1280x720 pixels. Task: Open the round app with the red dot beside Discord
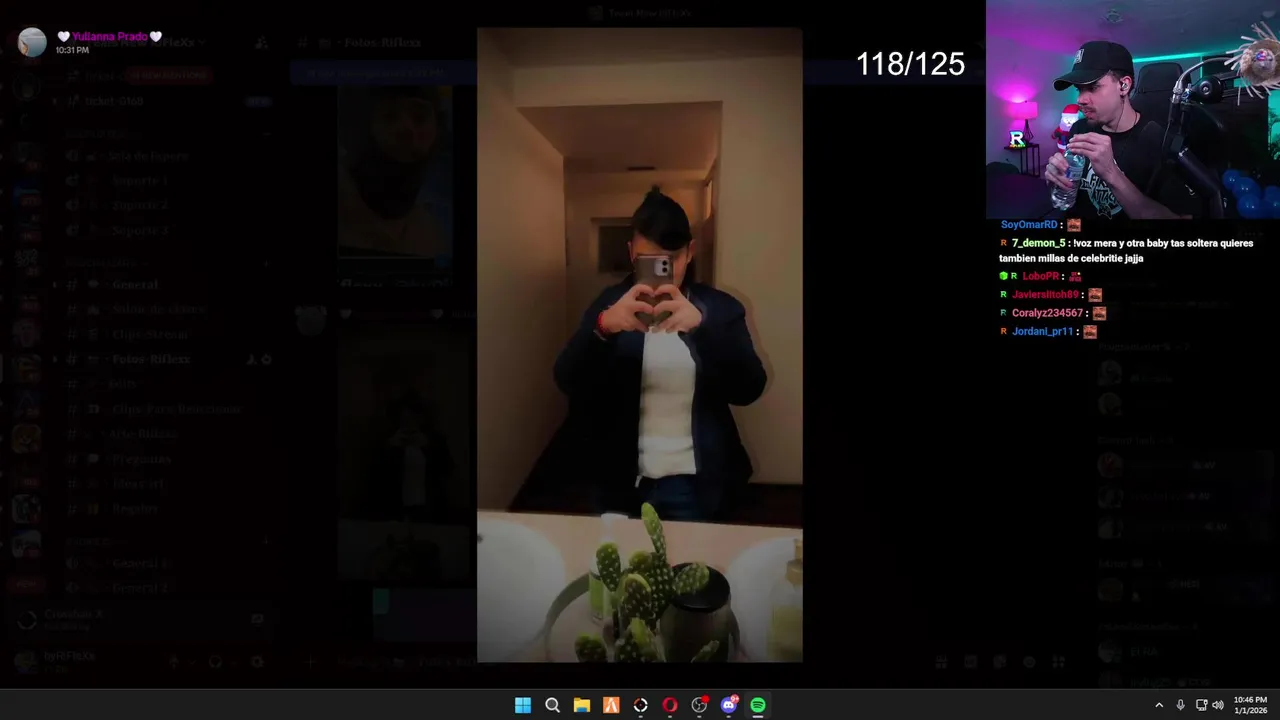click(700, 705)
